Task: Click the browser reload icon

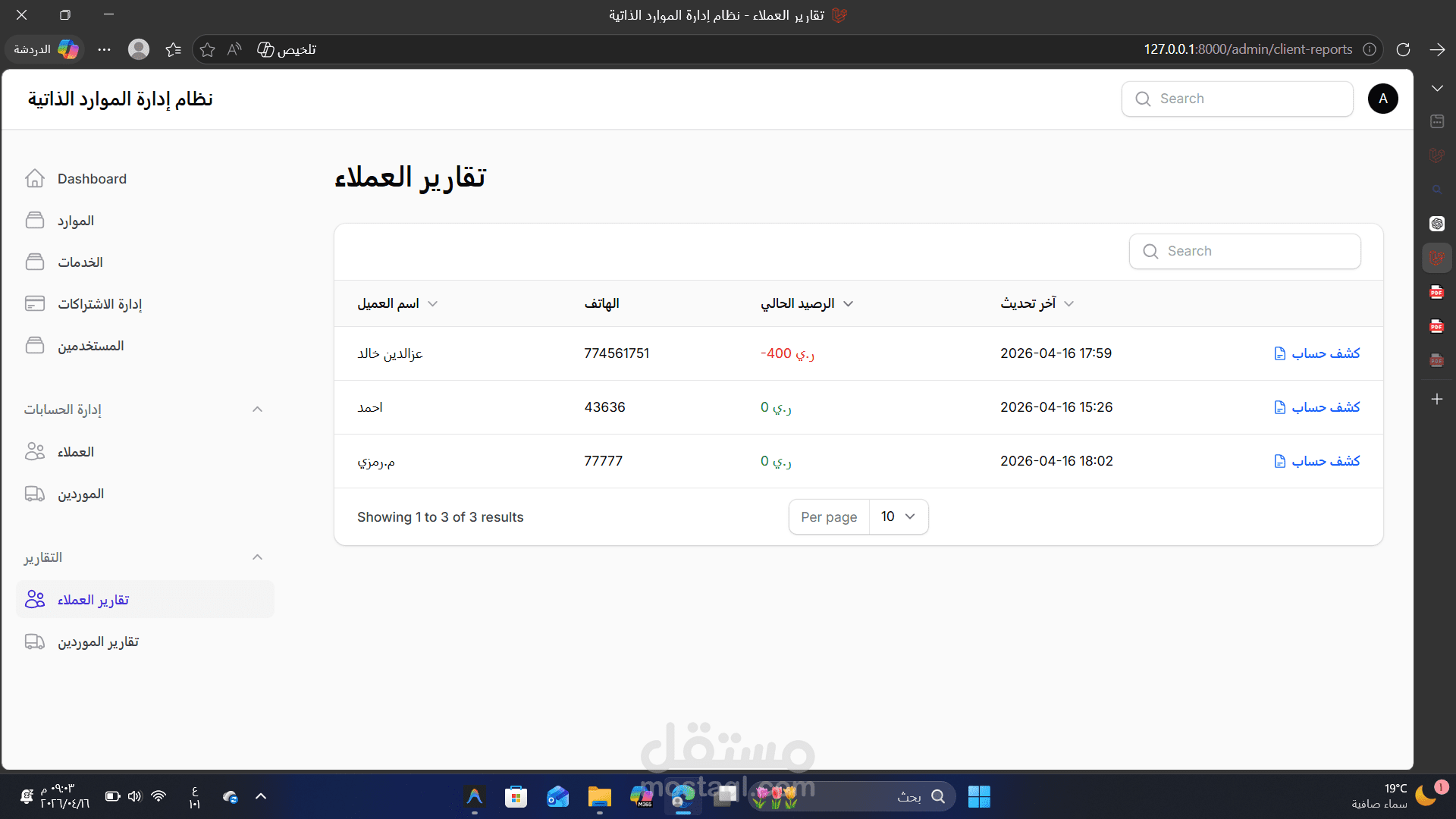Action: (x=1403, y=49)
